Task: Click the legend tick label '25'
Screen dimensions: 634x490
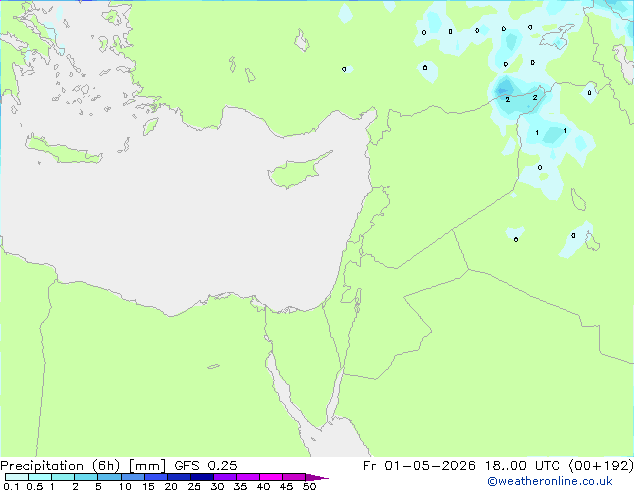Action: coord(194,486)
